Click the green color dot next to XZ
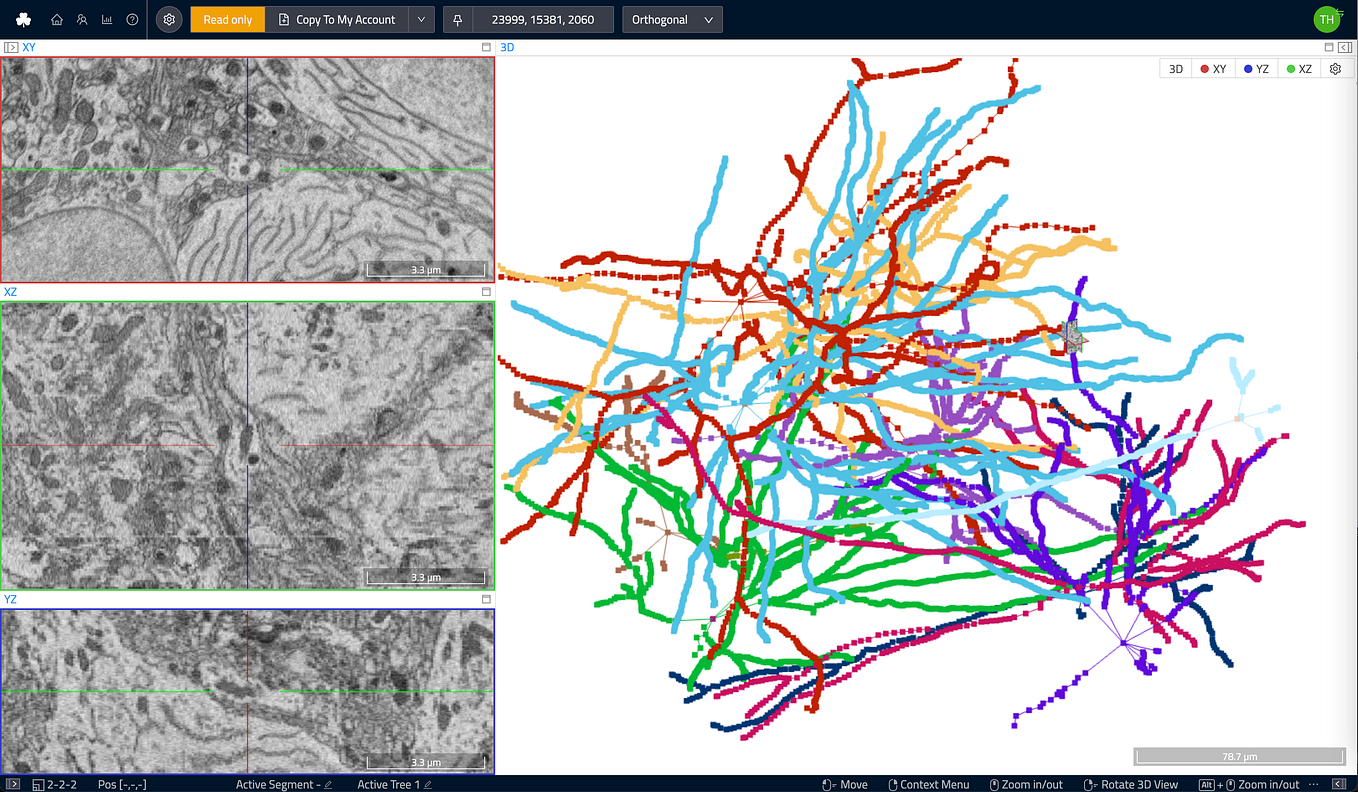 (1289, 68)
